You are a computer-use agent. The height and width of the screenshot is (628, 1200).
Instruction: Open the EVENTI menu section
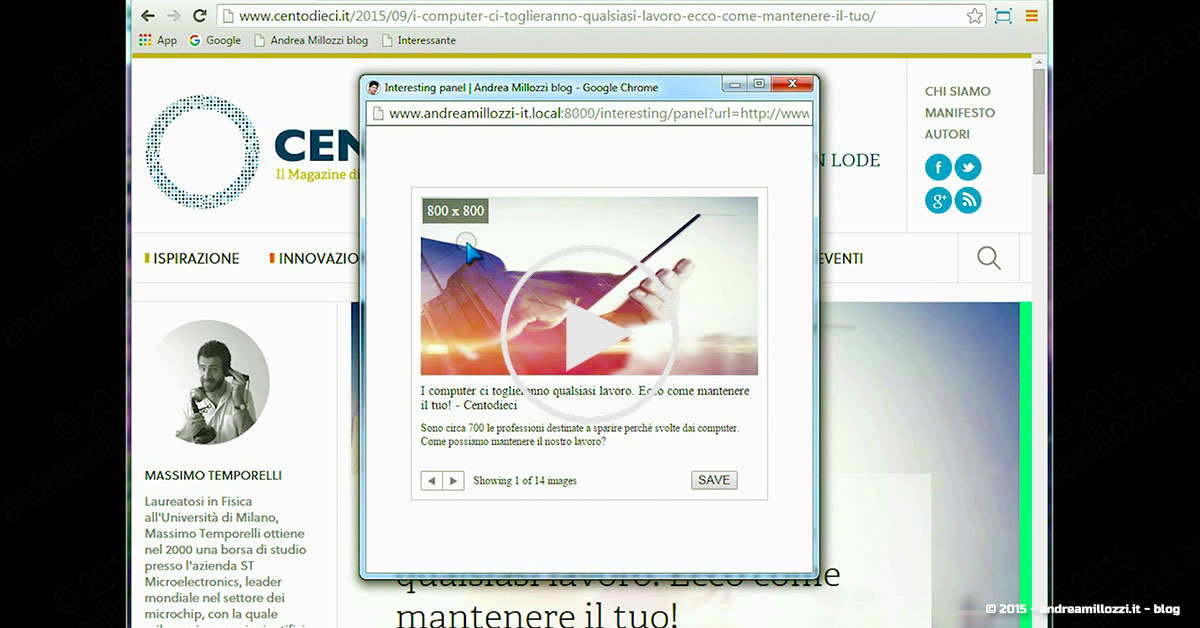tap(840, 258)
